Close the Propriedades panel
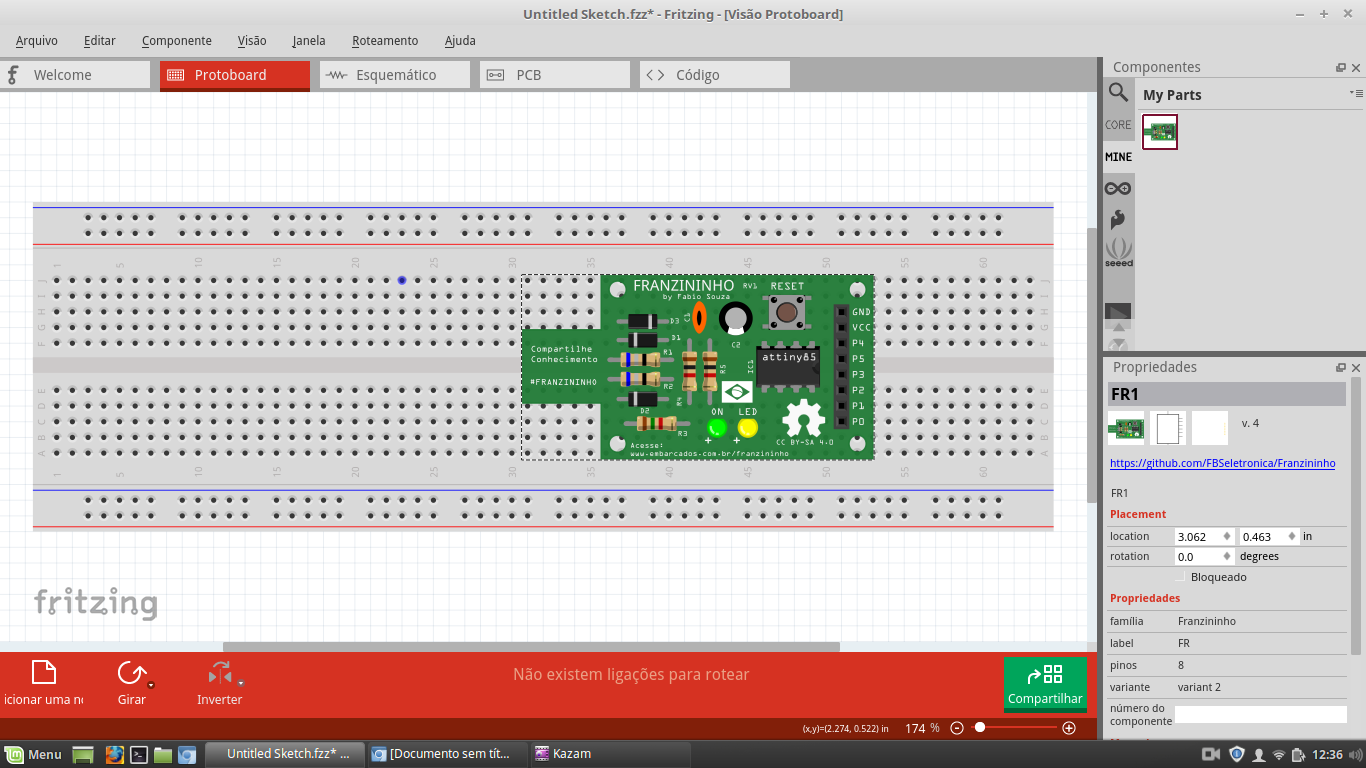Viewport: 1366px width, 768px height. point(1356,368)
